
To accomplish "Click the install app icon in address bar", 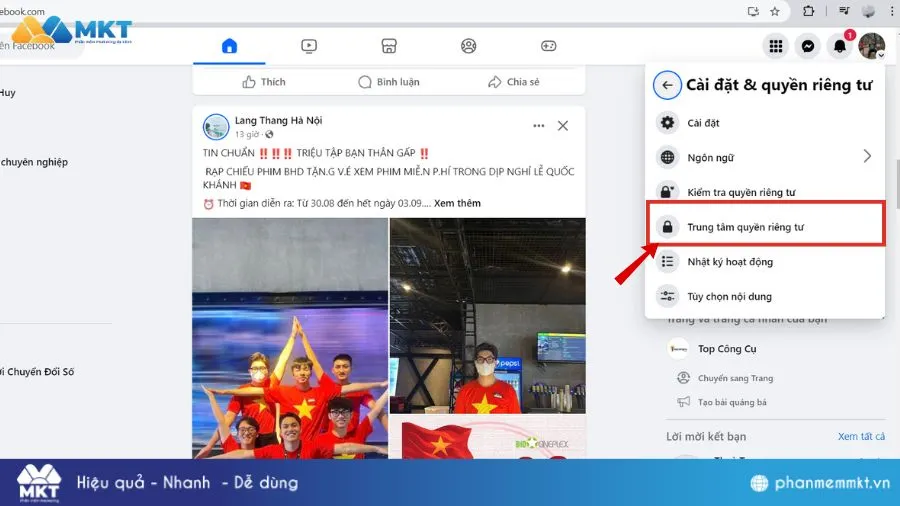I will click(x=753, y=11).
